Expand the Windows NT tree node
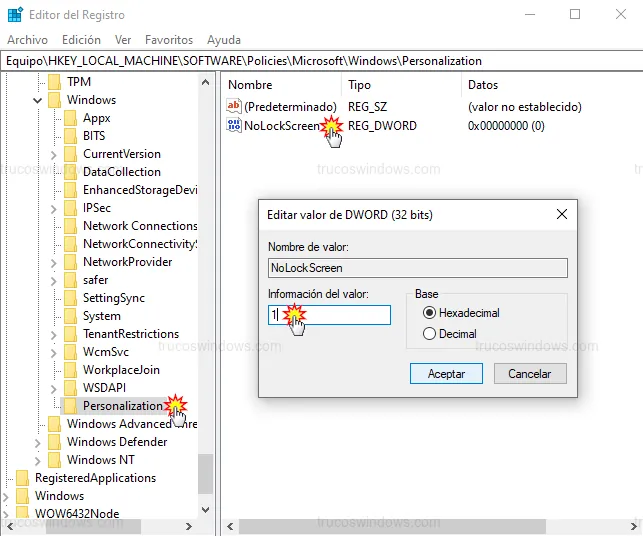Screen dimensions: 643x536 38,460
